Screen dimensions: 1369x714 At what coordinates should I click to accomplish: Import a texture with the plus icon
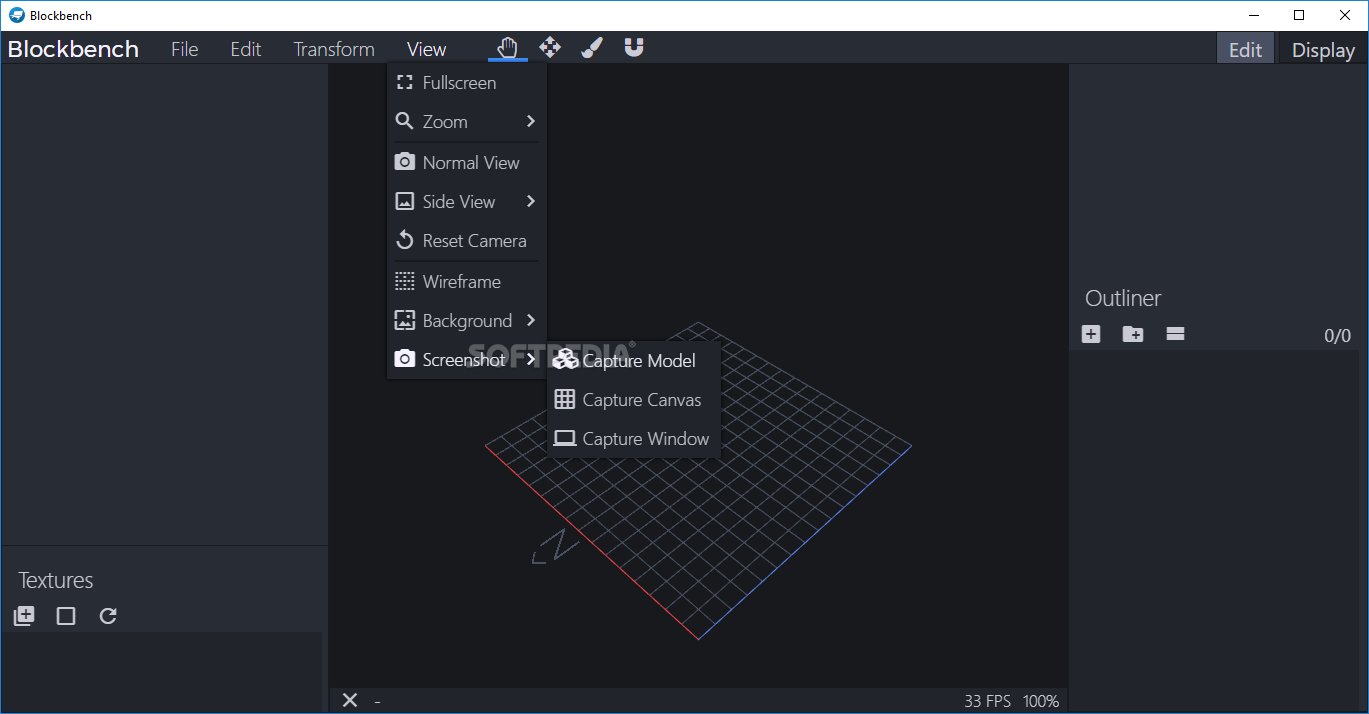click(x=24, y=616)
